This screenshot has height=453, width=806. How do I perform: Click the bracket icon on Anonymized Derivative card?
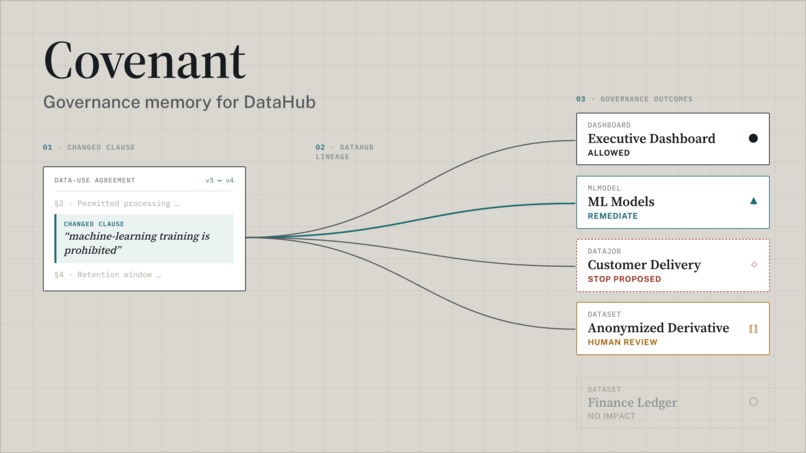click(753, 329)
